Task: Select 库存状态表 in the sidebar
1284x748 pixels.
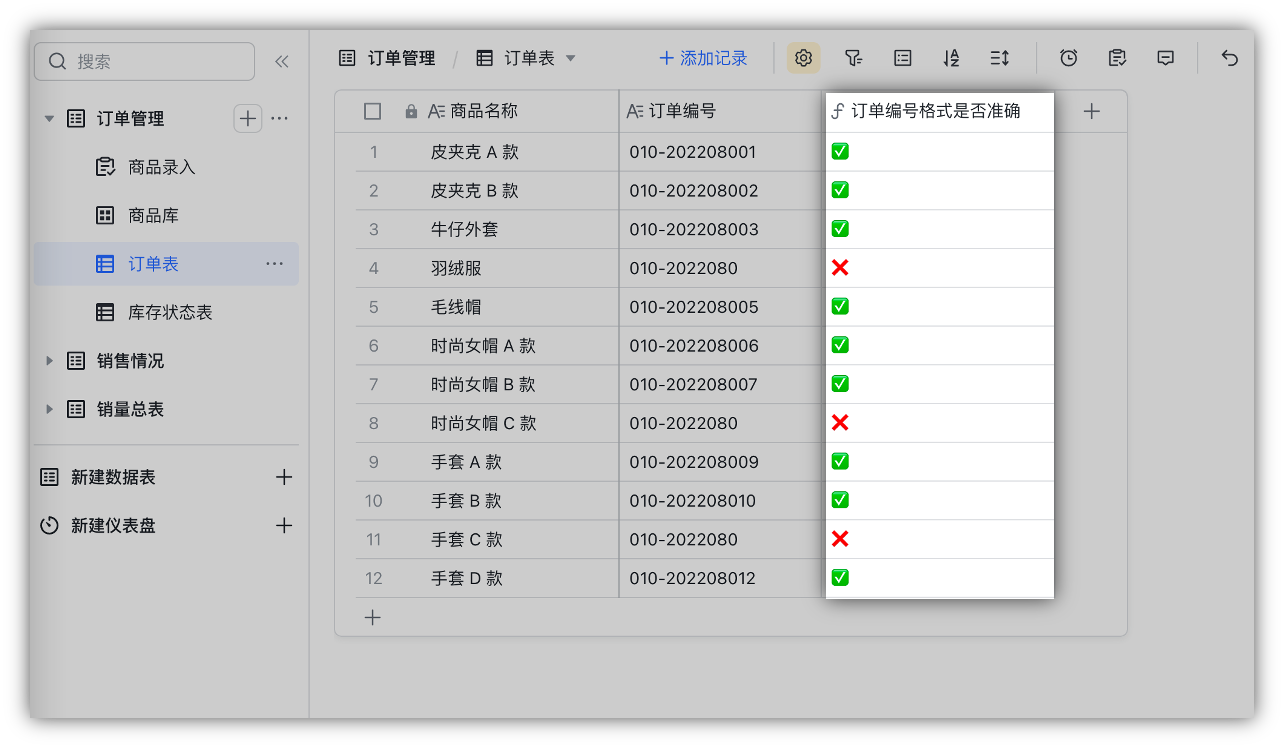Action: pyautogui.click(x=170, y=313)
